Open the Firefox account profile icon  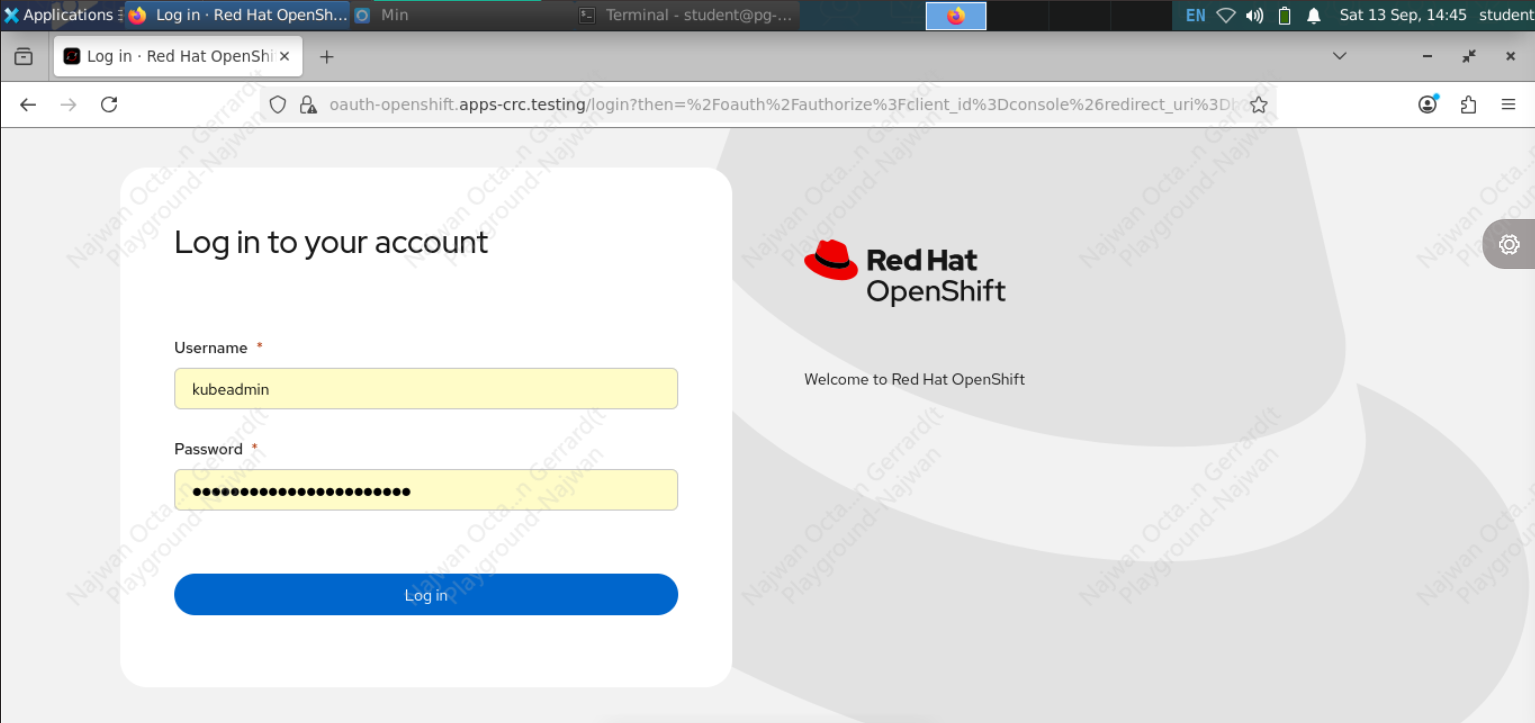[1428, 105]
